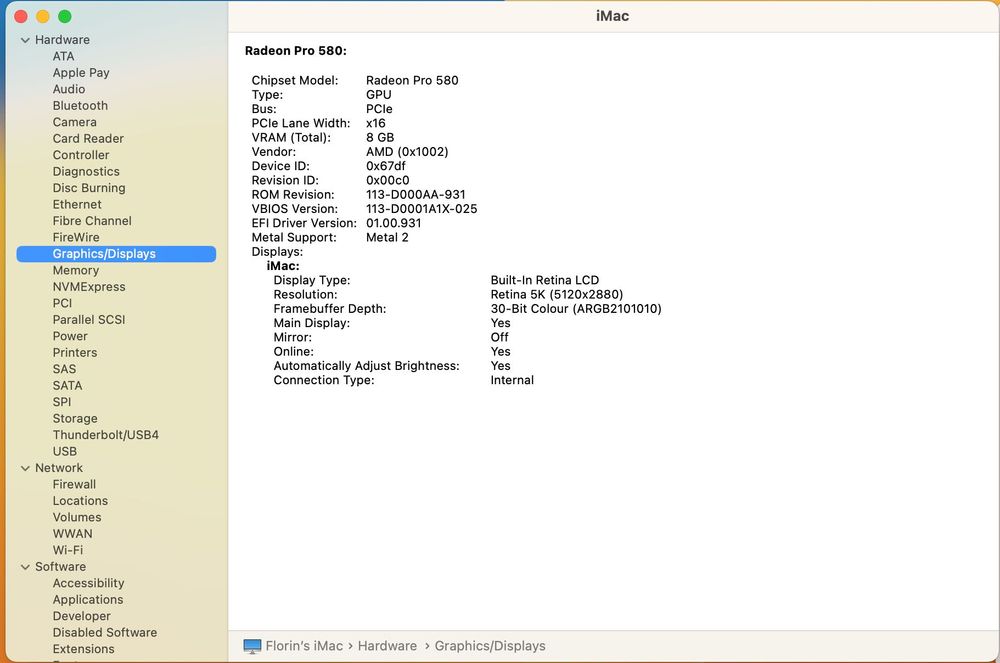Click the green zoom window button
This screenshot has width=1000, height=663.
[65, 17]
